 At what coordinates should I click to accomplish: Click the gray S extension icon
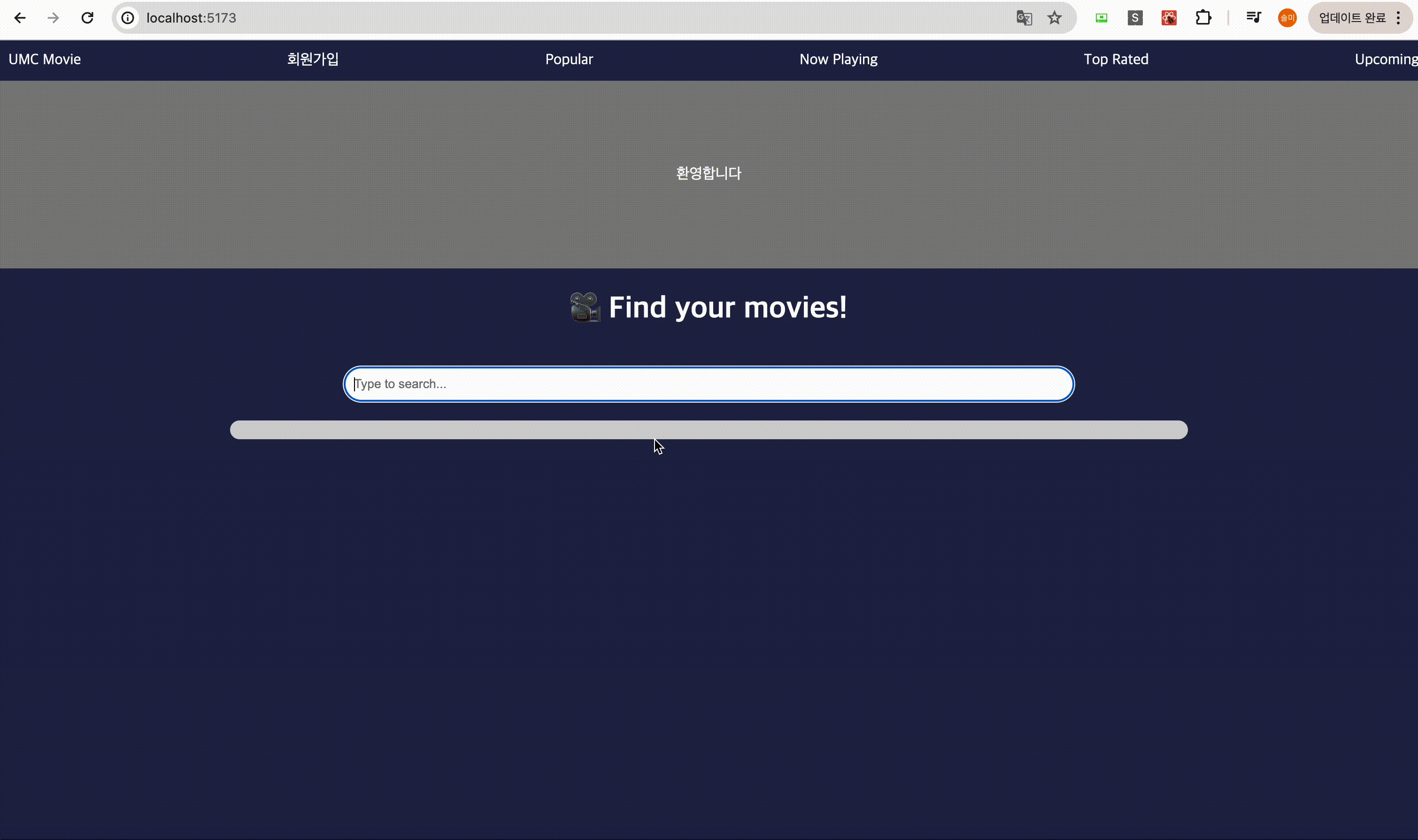[1134, 18]
